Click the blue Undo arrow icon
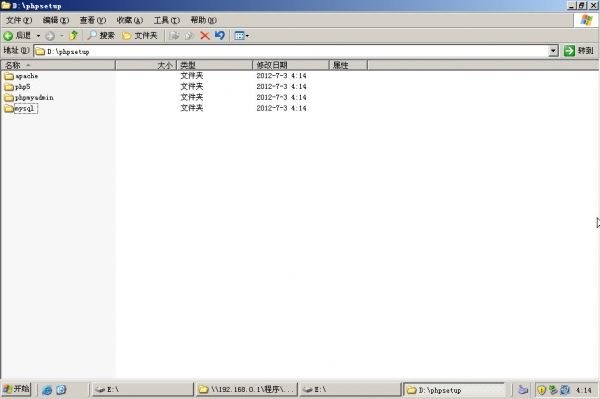This screenshot has width=600, height=399. 220,36
